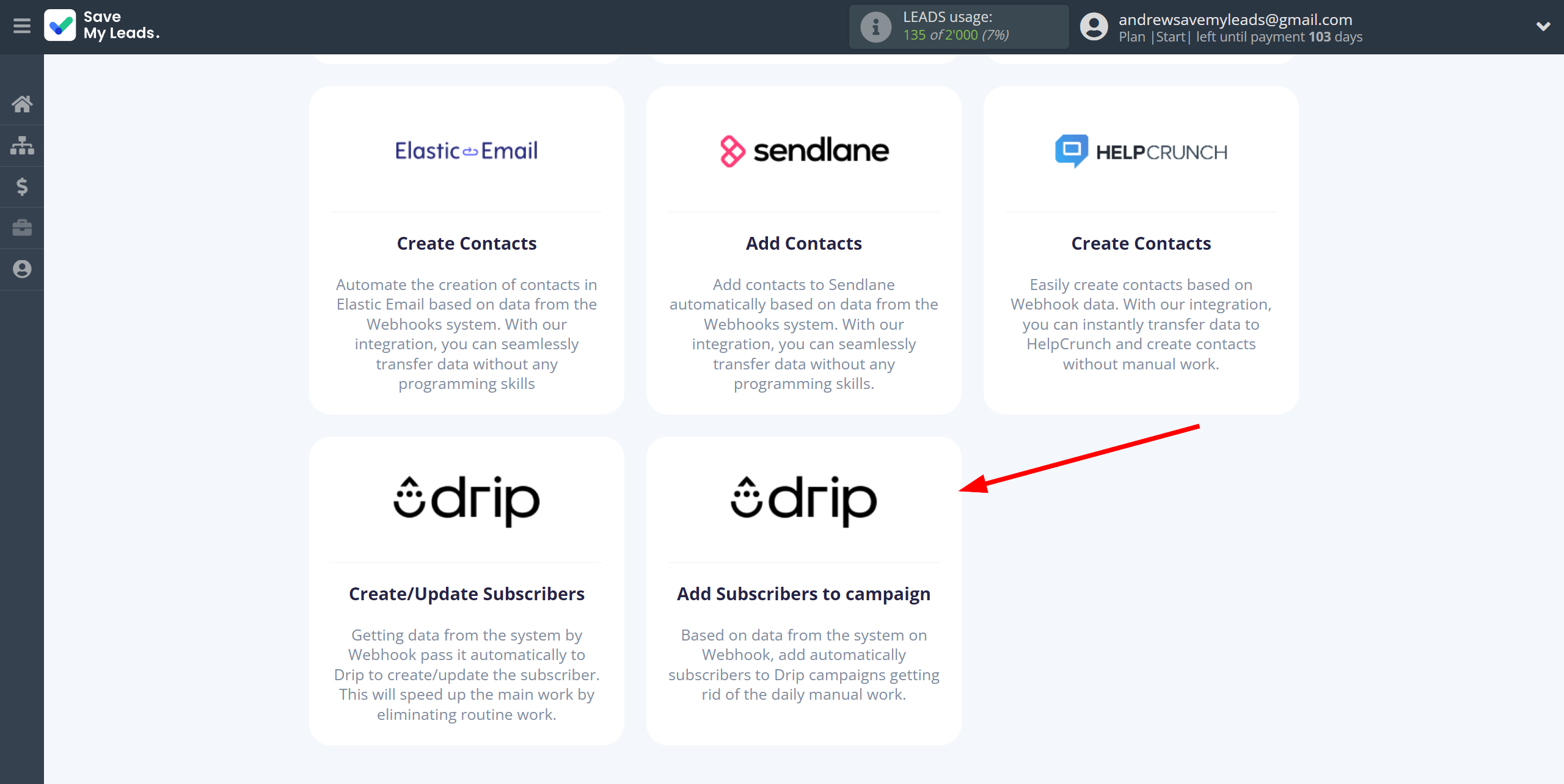
Task: Click the LEADS usage label
Action: click(x=948, y=17)
